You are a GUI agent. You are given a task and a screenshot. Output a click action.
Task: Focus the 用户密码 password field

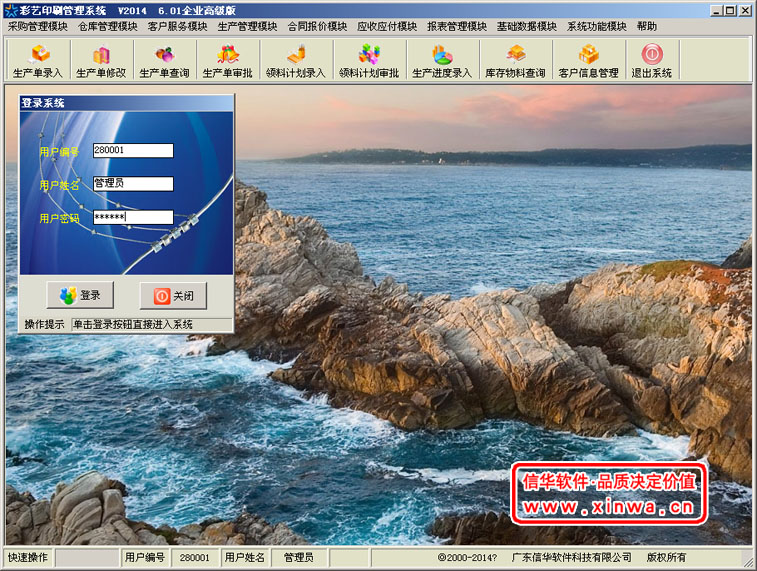(x=133, y=217)
